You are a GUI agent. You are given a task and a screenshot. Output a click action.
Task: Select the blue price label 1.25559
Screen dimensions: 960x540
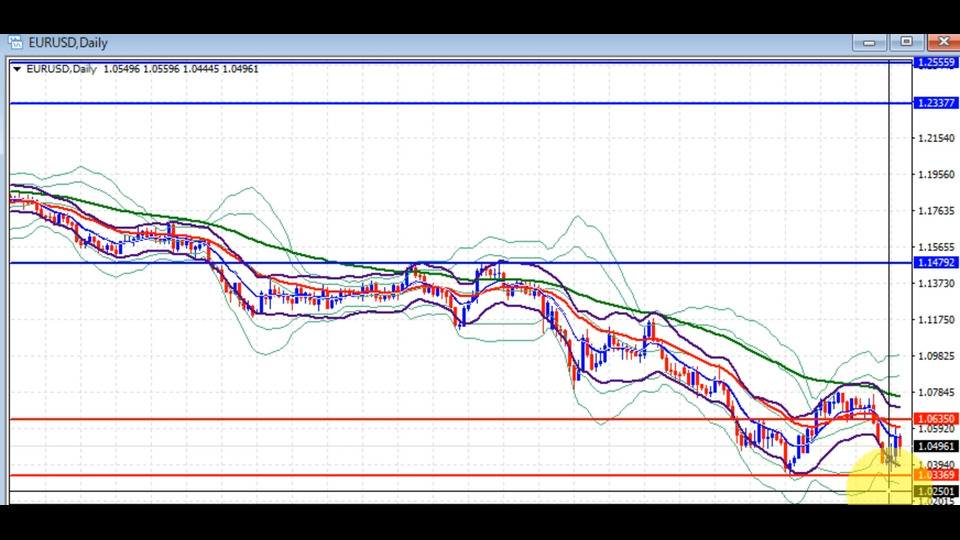pyautogui.click(x=935, y=62)
